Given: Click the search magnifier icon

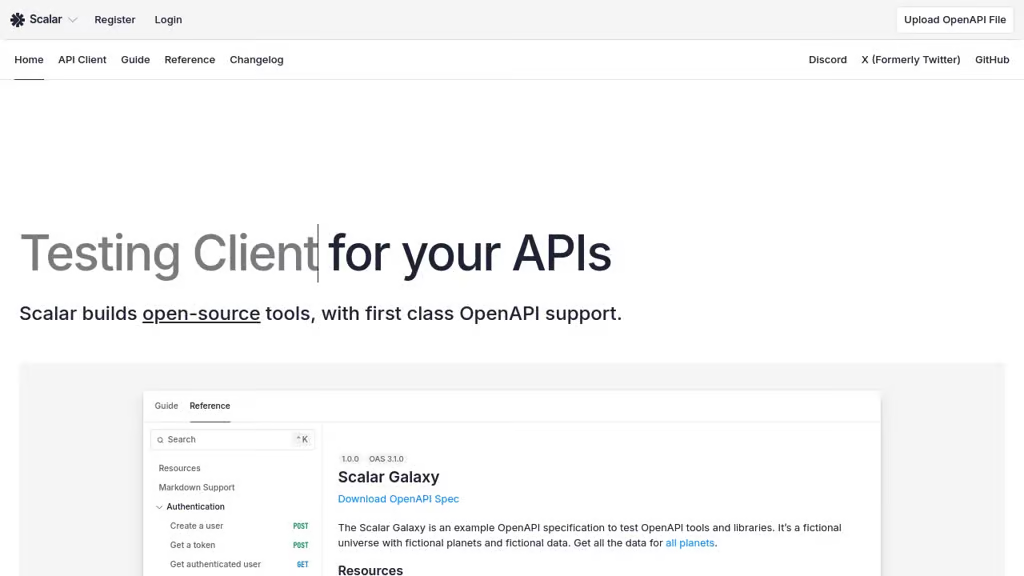Looking at the screenshot, I should coord(160,440).
